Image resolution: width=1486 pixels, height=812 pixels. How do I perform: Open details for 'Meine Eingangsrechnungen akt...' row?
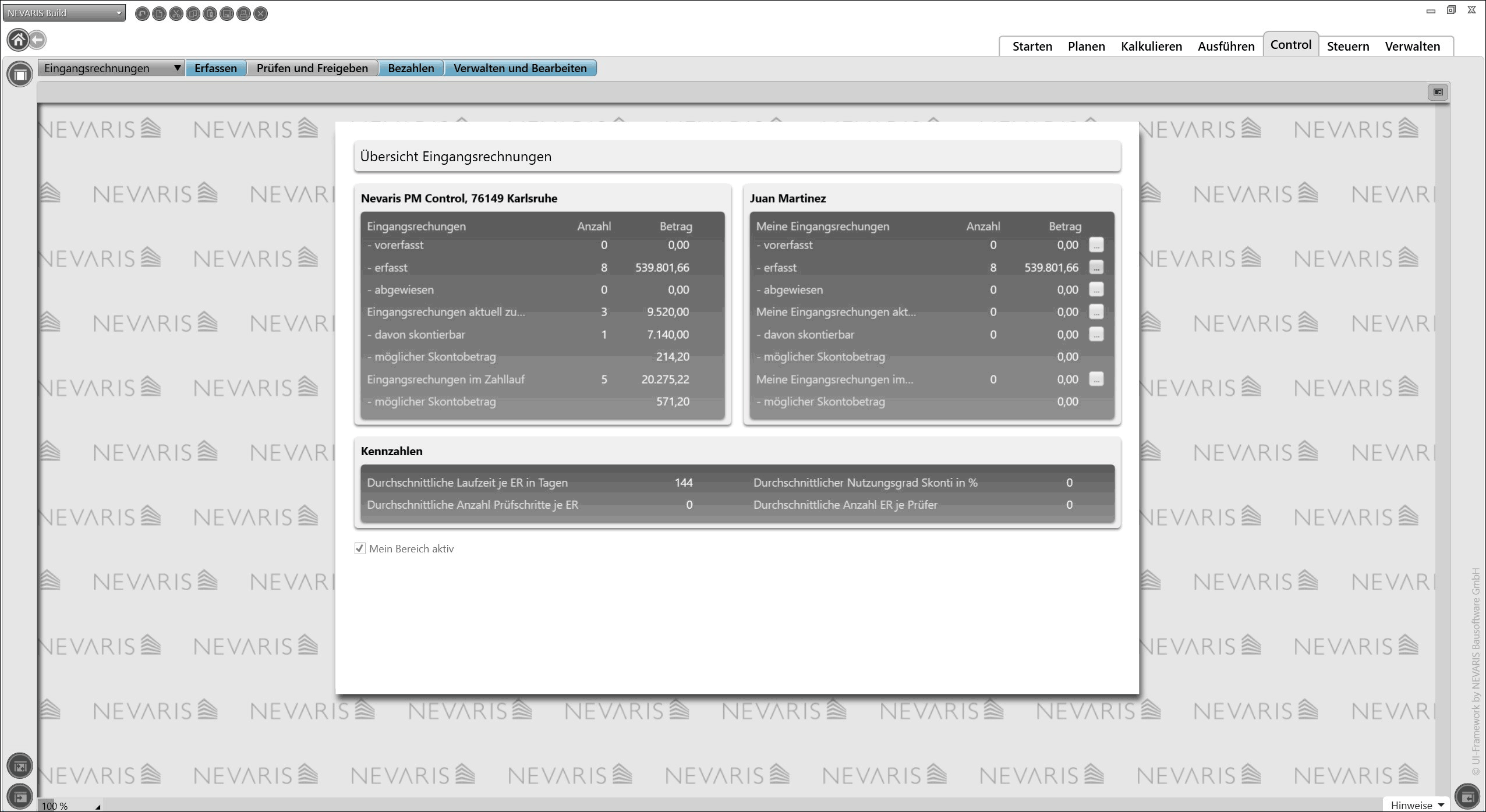coord(1096,312)
